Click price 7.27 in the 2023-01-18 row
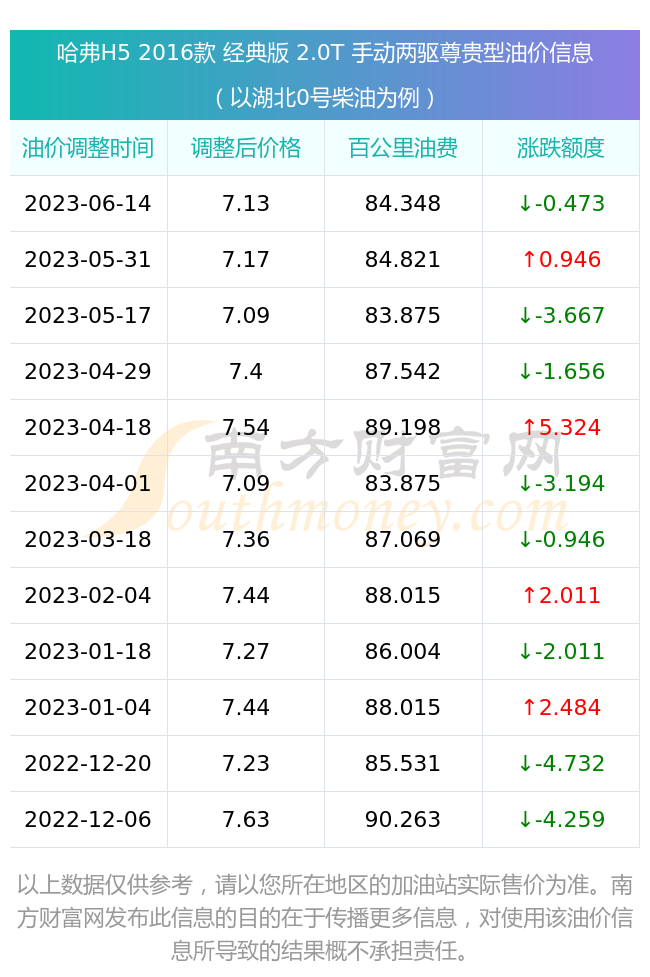This screenshot has width=650, height=977. coord(246,652)
